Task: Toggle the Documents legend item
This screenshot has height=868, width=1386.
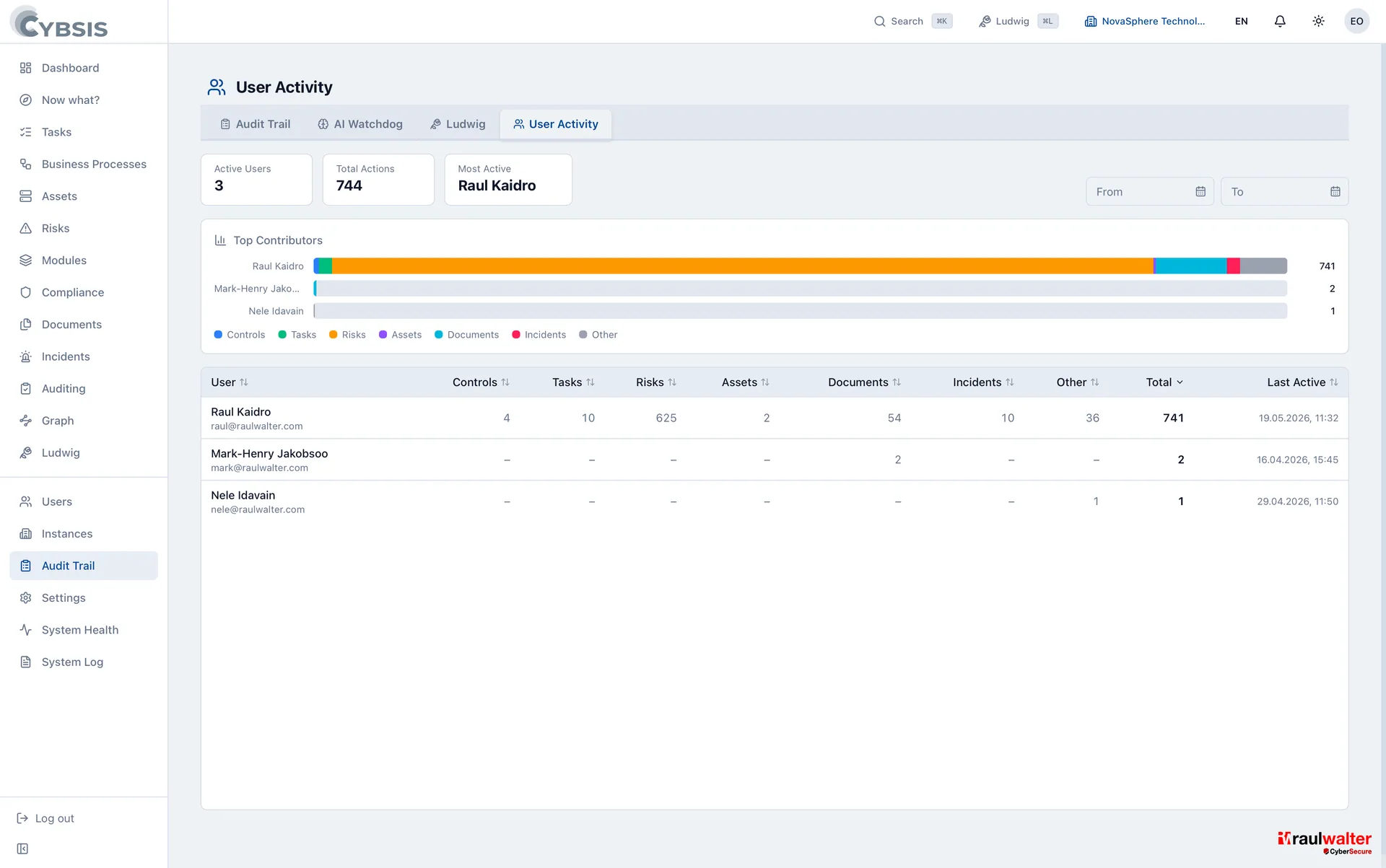Action: [466, 335]
